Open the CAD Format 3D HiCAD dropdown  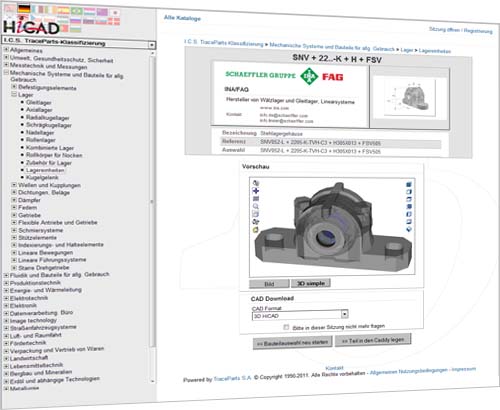[x=345, y=314]
